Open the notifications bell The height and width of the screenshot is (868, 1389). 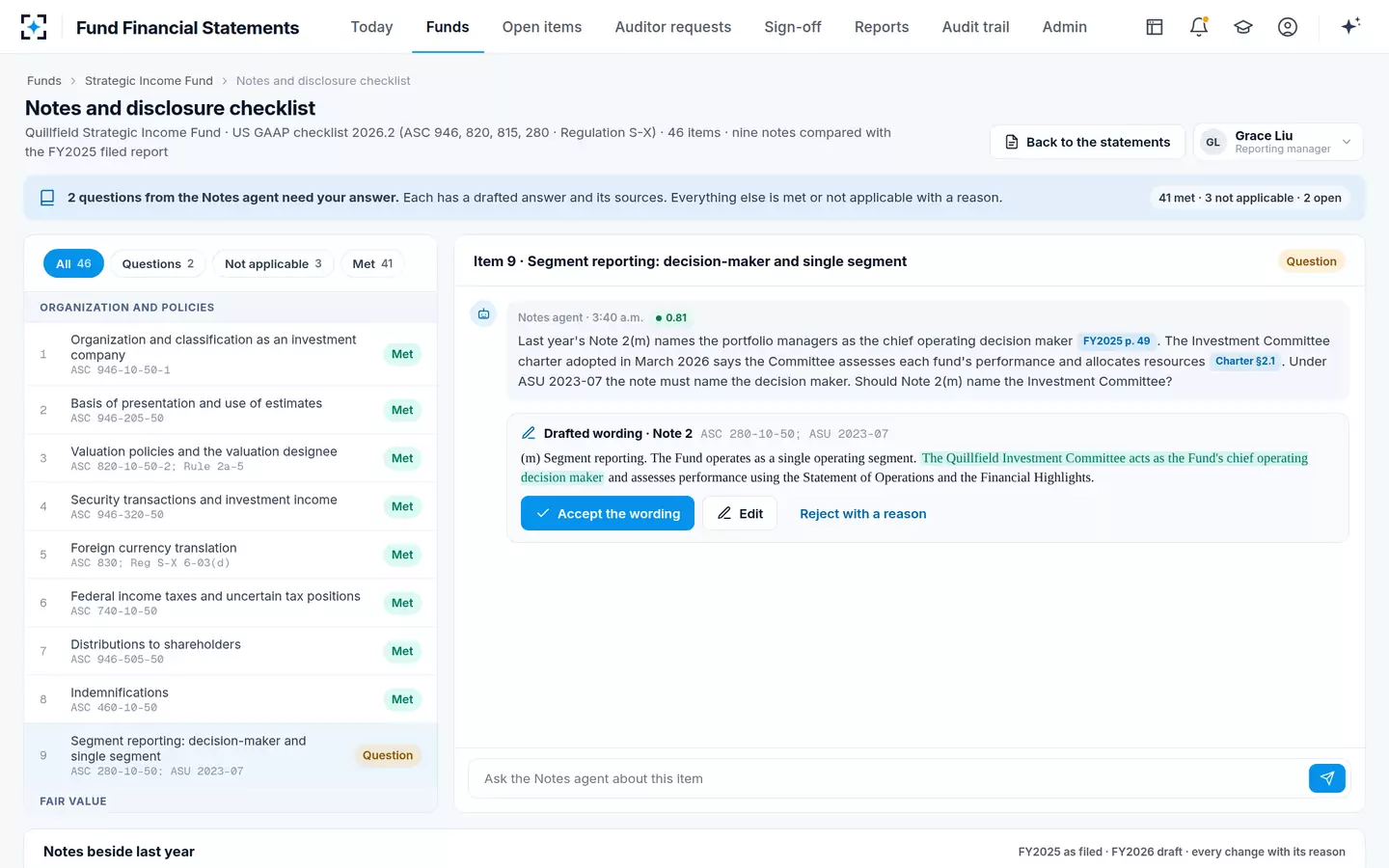coord(1199,27)
